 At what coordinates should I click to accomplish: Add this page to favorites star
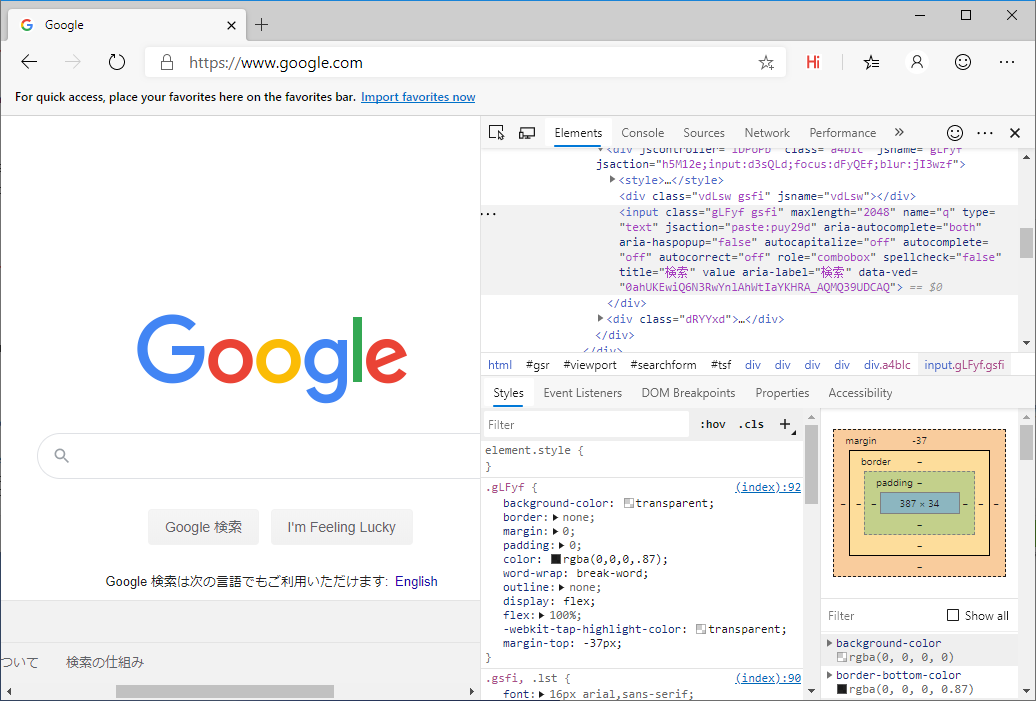coord(766,63)
